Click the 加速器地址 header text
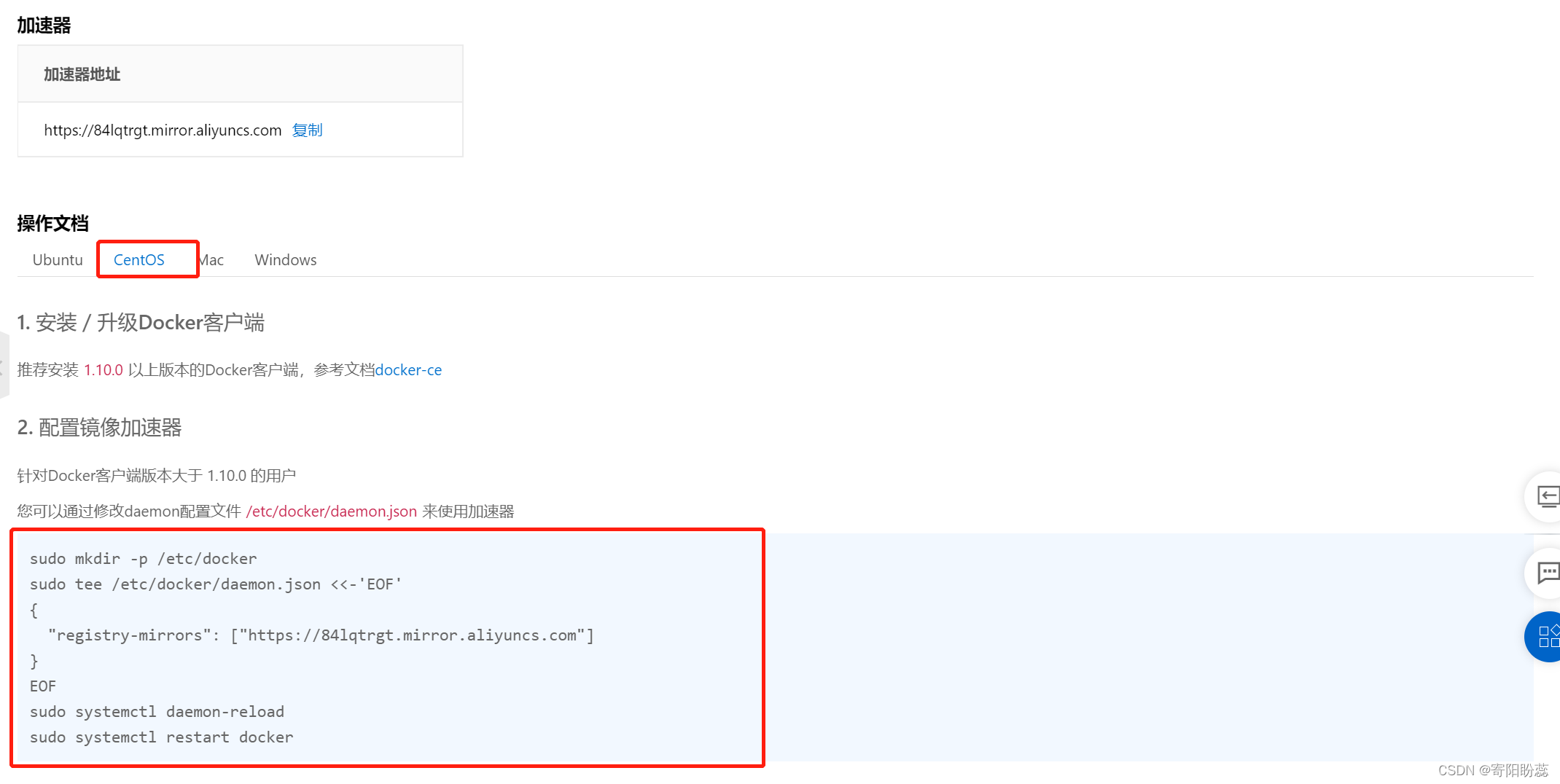The height and width of the screenshot is (784, 1560). tap(82, 74)
